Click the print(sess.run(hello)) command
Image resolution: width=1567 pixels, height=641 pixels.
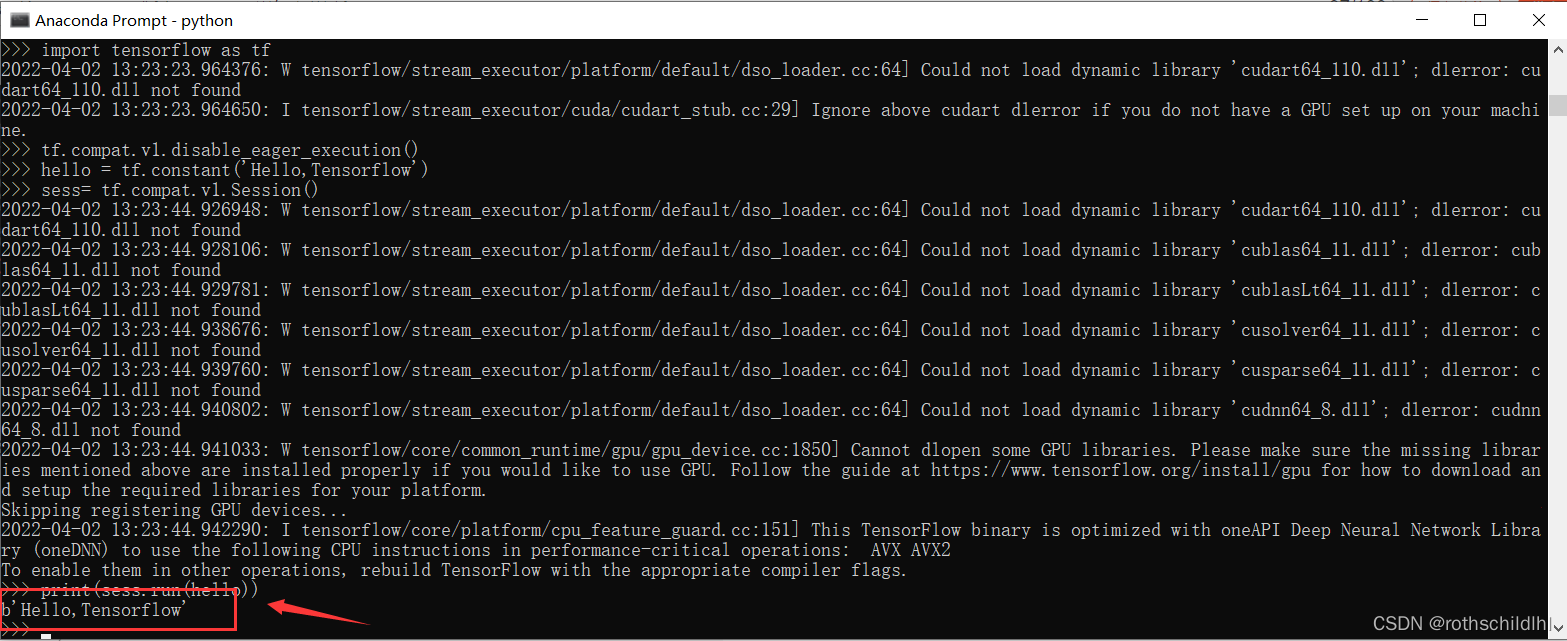149,591
